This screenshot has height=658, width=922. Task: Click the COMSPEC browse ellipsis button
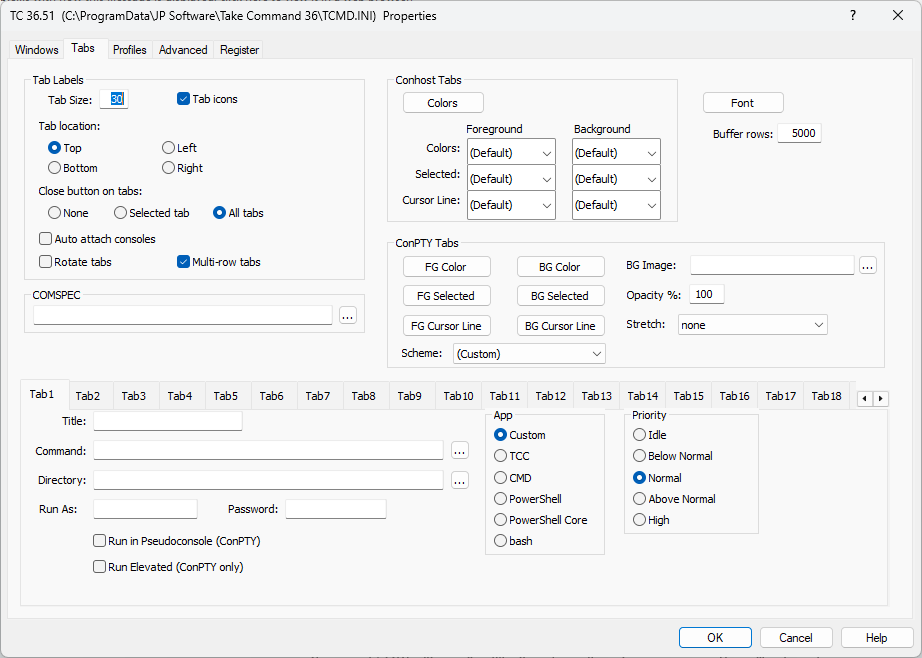(x=348, y=316)
